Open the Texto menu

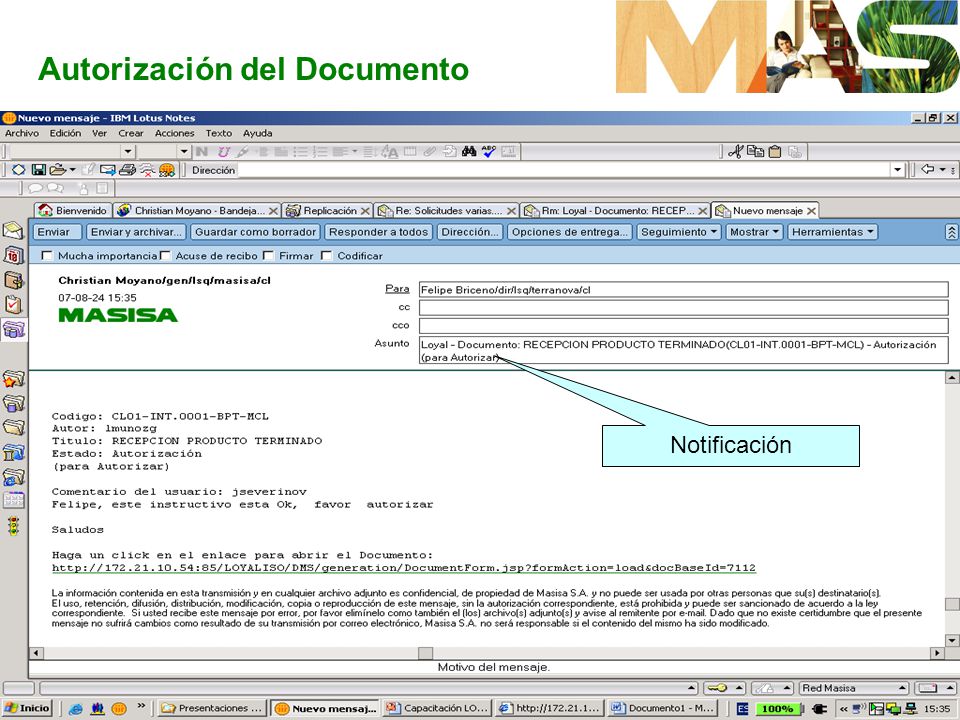(x=219, y=133)
